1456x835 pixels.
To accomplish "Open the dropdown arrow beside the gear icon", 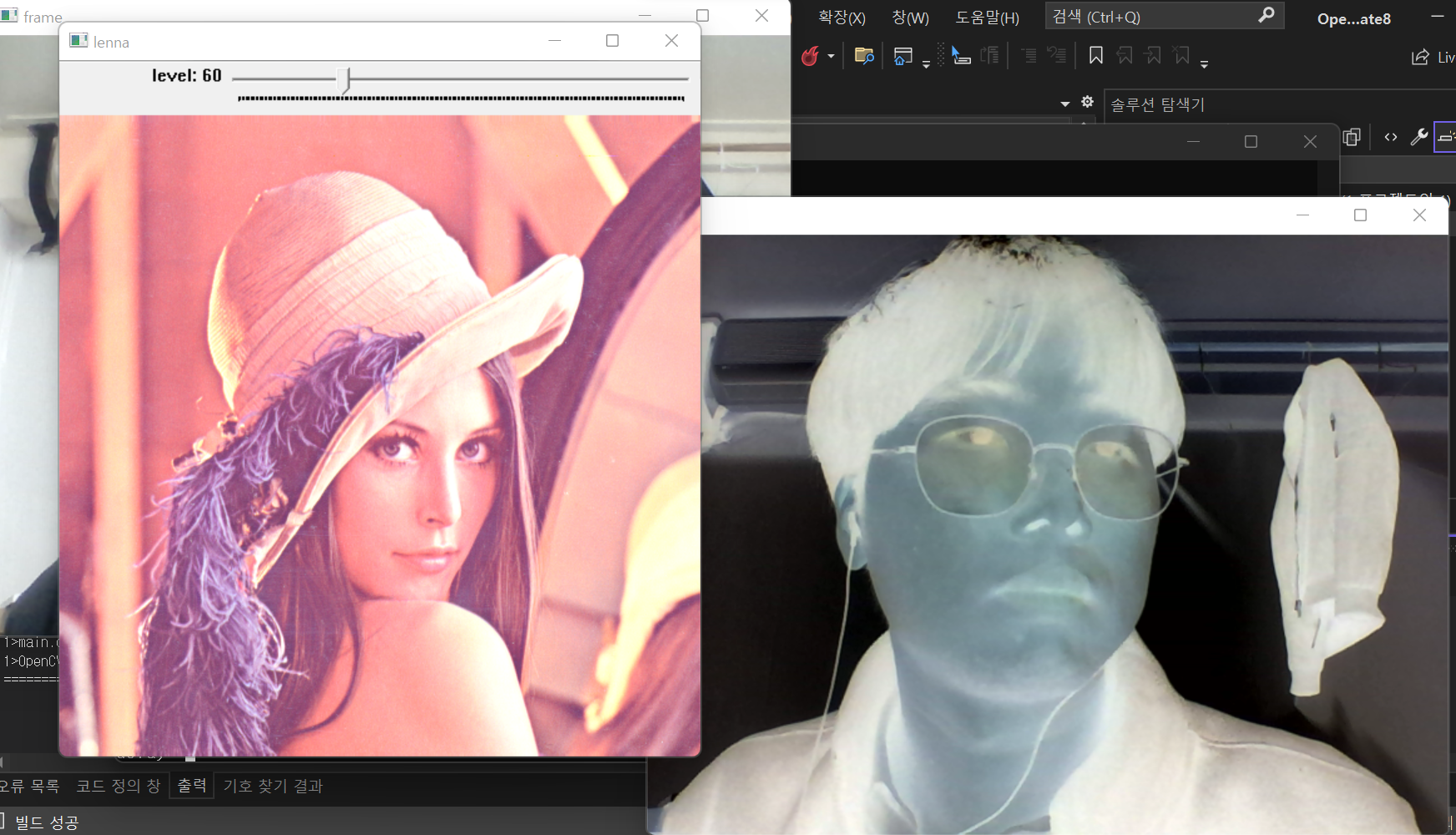I will click(1065, 104).
